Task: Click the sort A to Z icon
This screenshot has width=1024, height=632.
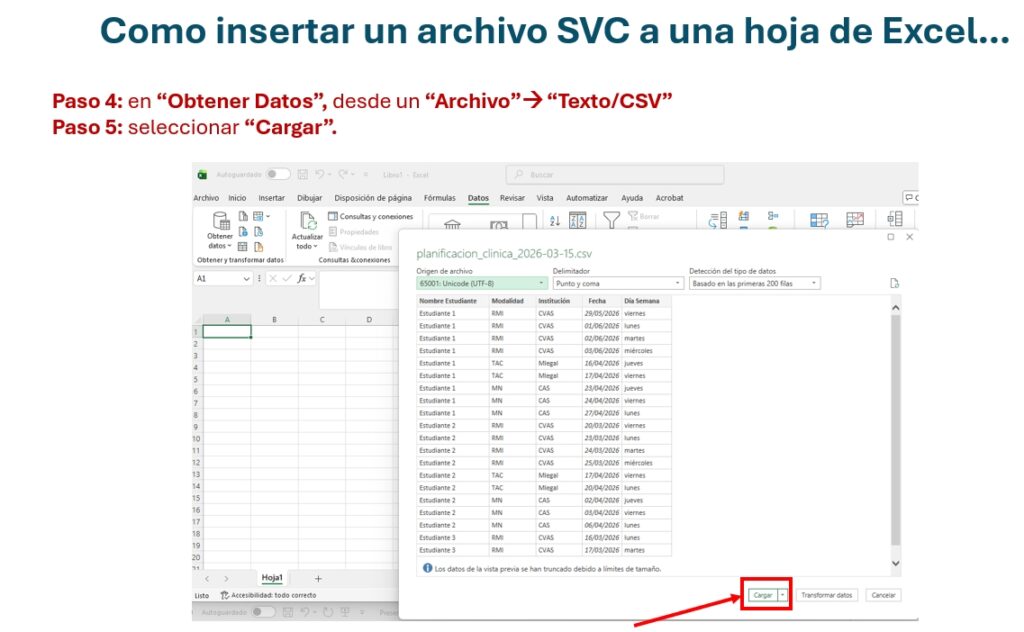Action: 578,221
